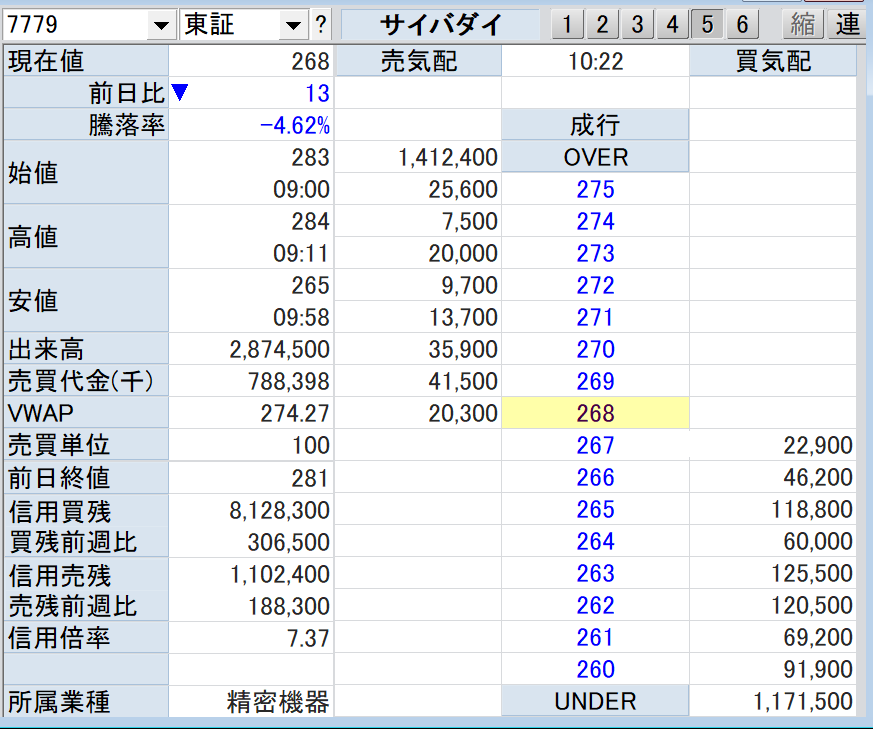This screenshot has width=873, height=729.
Task: Switch to panel tab 2
Action: (x=602, y=25)
